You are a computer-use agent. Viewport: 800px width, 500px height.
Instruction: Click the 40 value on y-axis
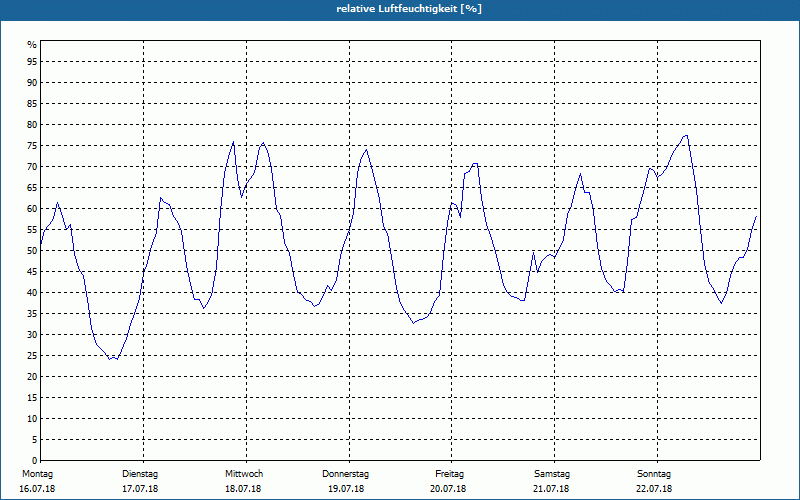(x=32, y=293)
